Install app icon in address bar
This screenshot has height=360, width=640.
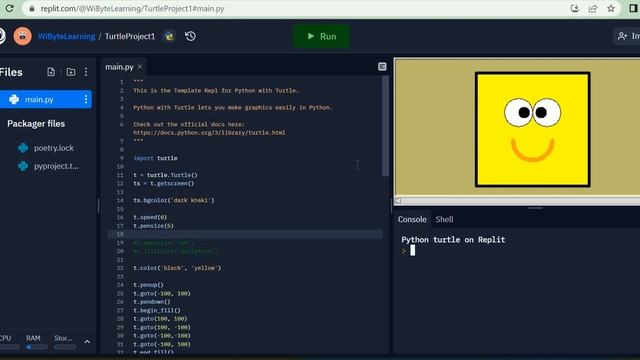(x=575, y=8)
